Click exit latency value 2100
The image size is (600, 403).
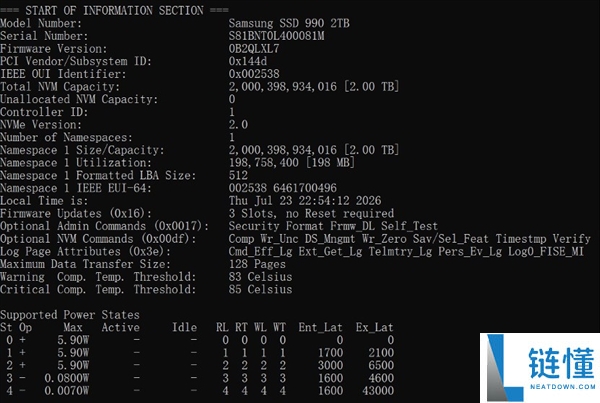click(381, 352)
